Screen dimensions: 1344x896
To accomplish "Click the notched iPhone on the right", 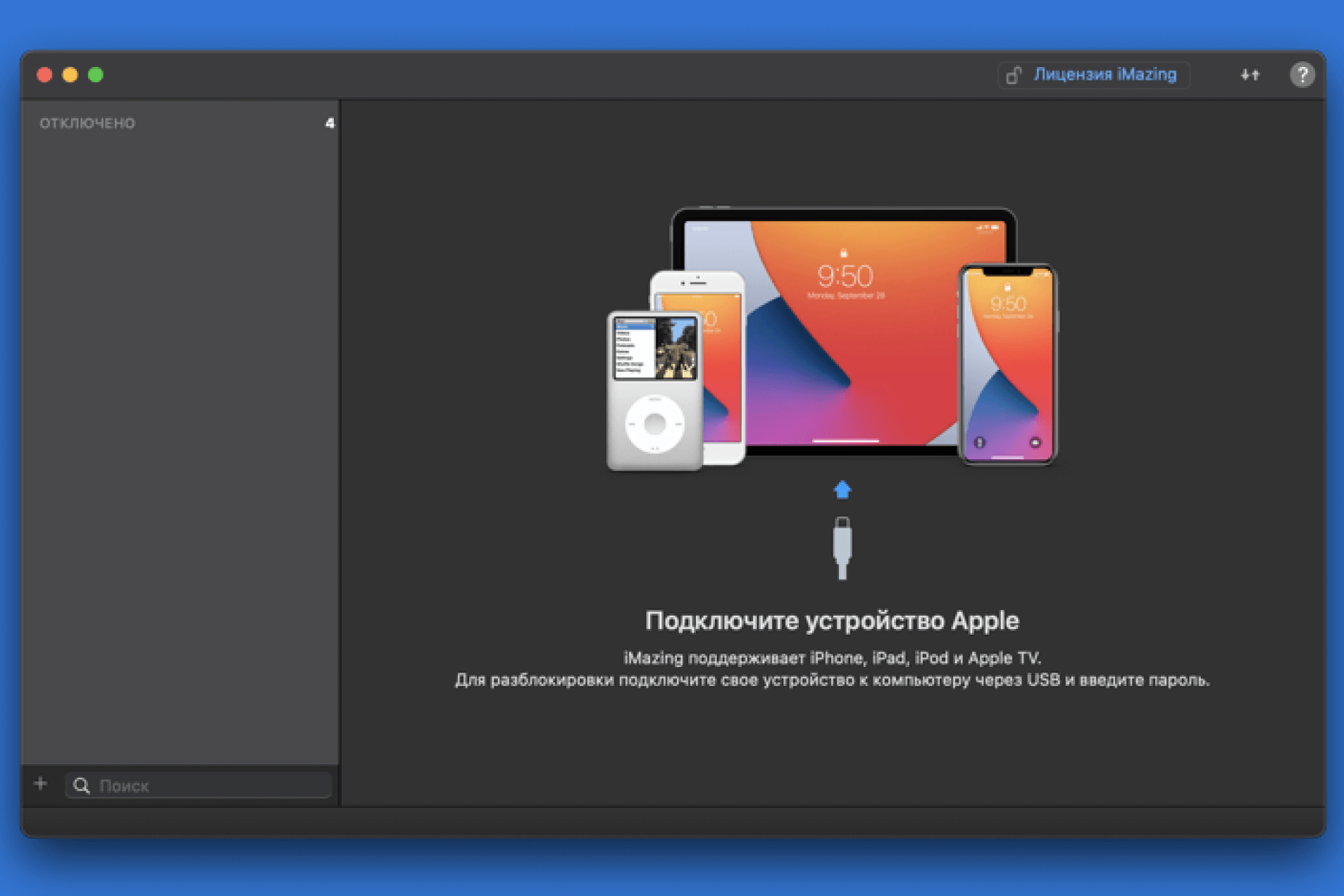I will (x=1007, y=364).
